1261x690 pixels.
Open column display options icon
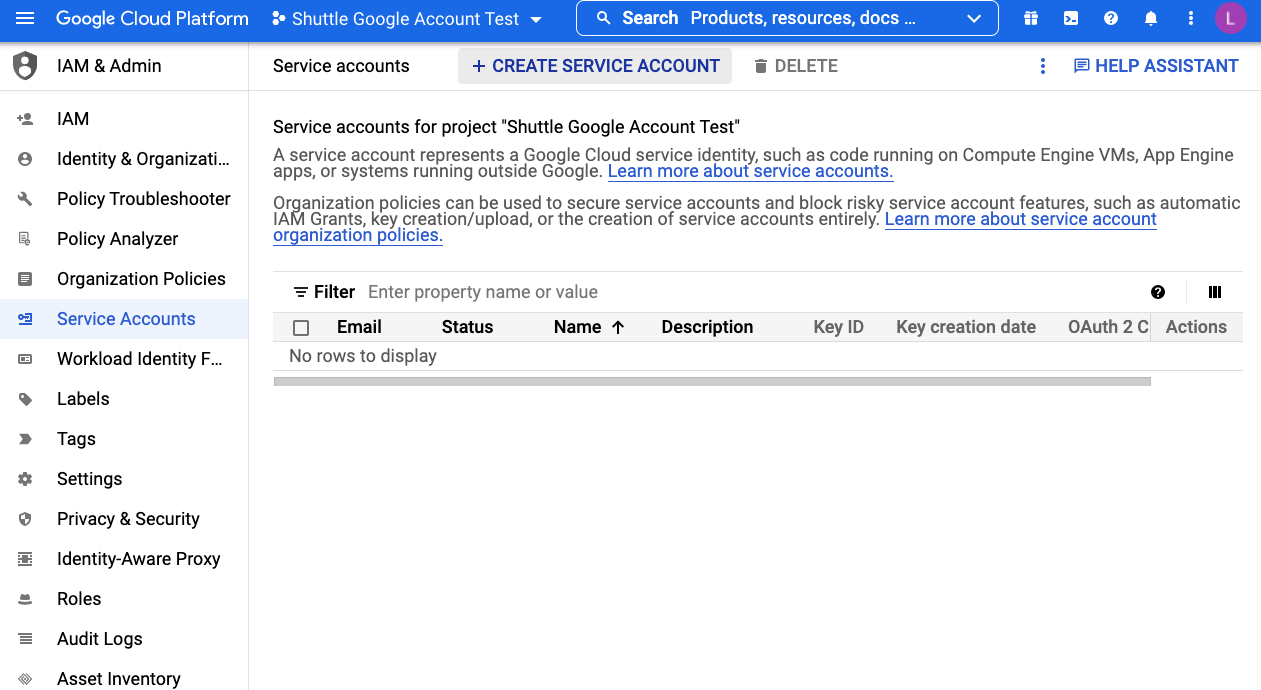(1215, 292)
